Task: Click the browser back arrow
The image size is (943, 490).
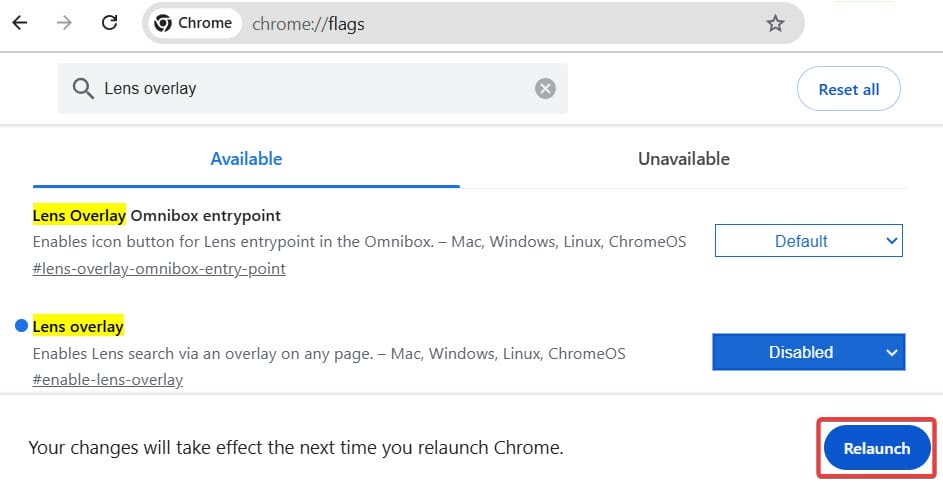Action: [x=19, y=24]
